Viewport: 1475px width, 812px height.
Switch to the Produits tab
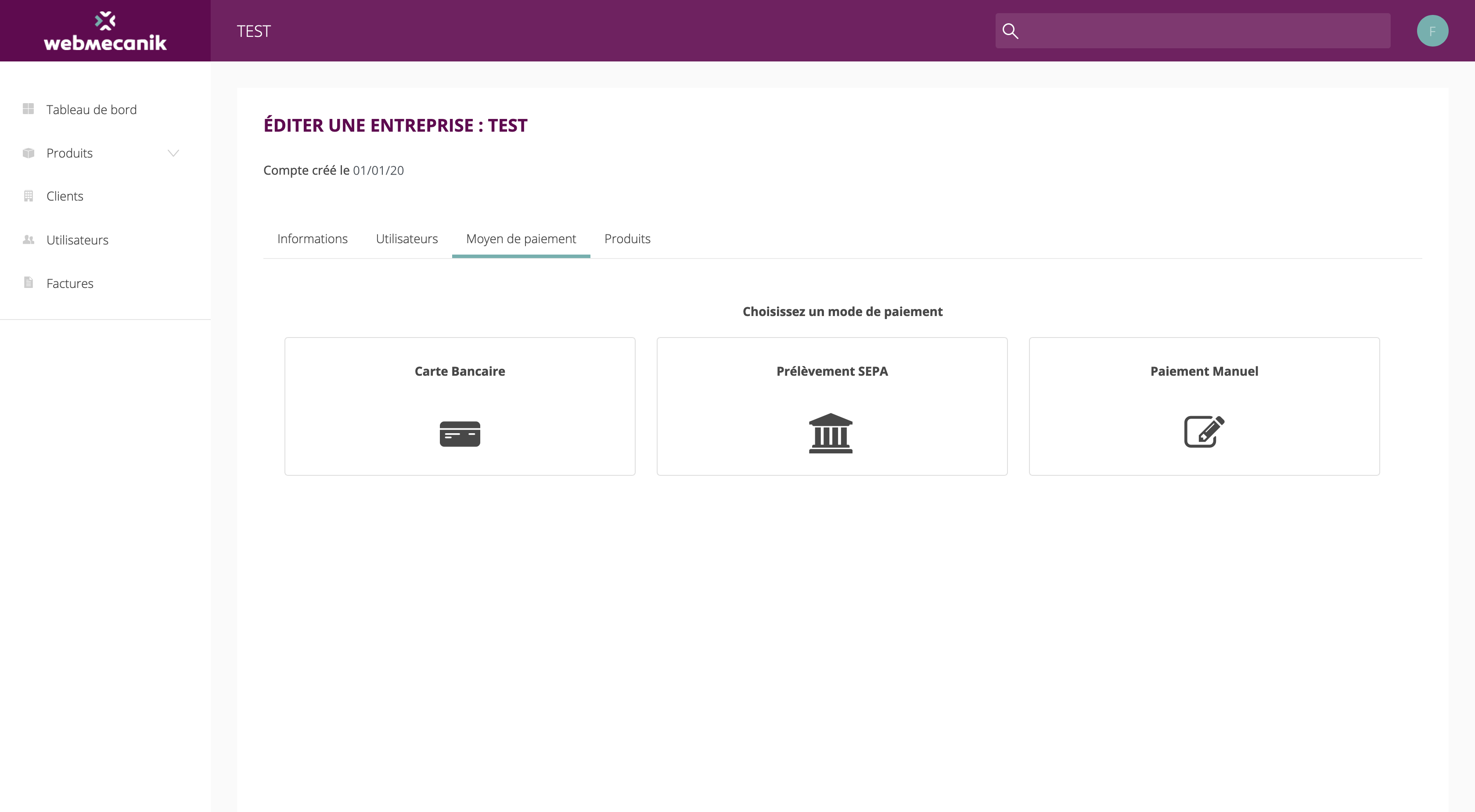tap(628, 239)
